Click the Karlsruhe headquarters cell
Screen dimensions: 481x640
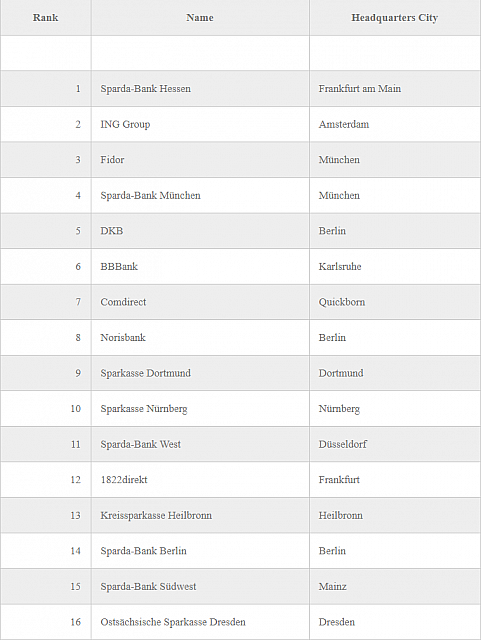[x=395, y=267]
